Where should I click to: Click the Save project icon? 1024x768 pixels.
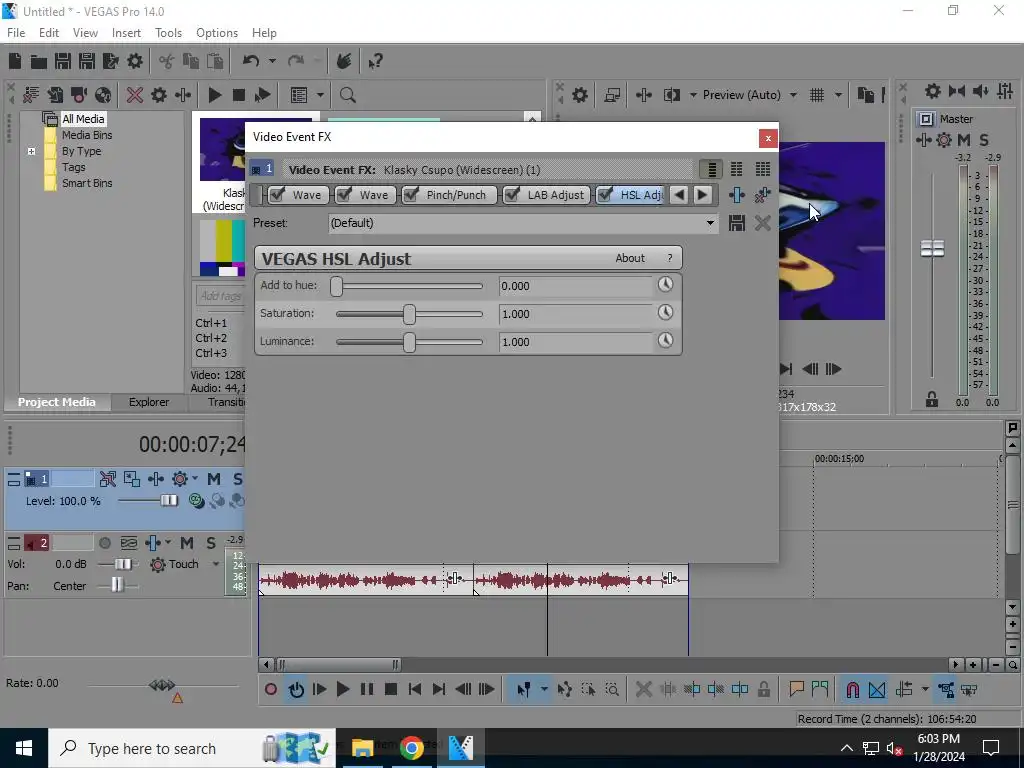click(x=63, y=61)
